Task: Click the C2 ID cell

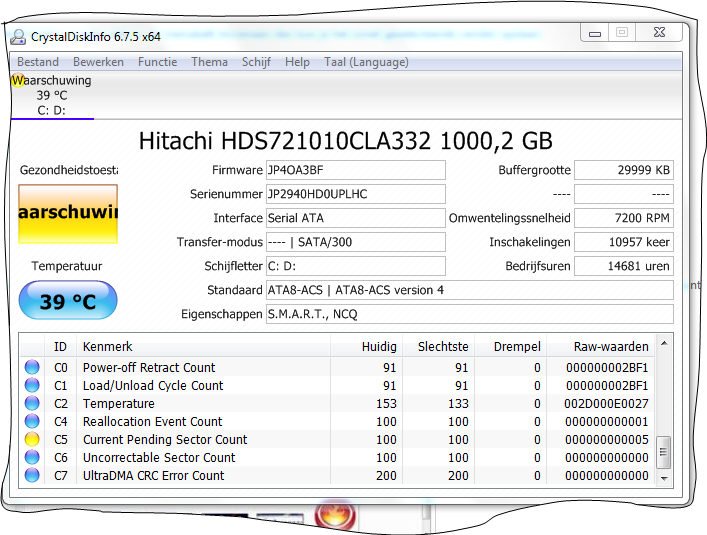Action: point(60,403)
